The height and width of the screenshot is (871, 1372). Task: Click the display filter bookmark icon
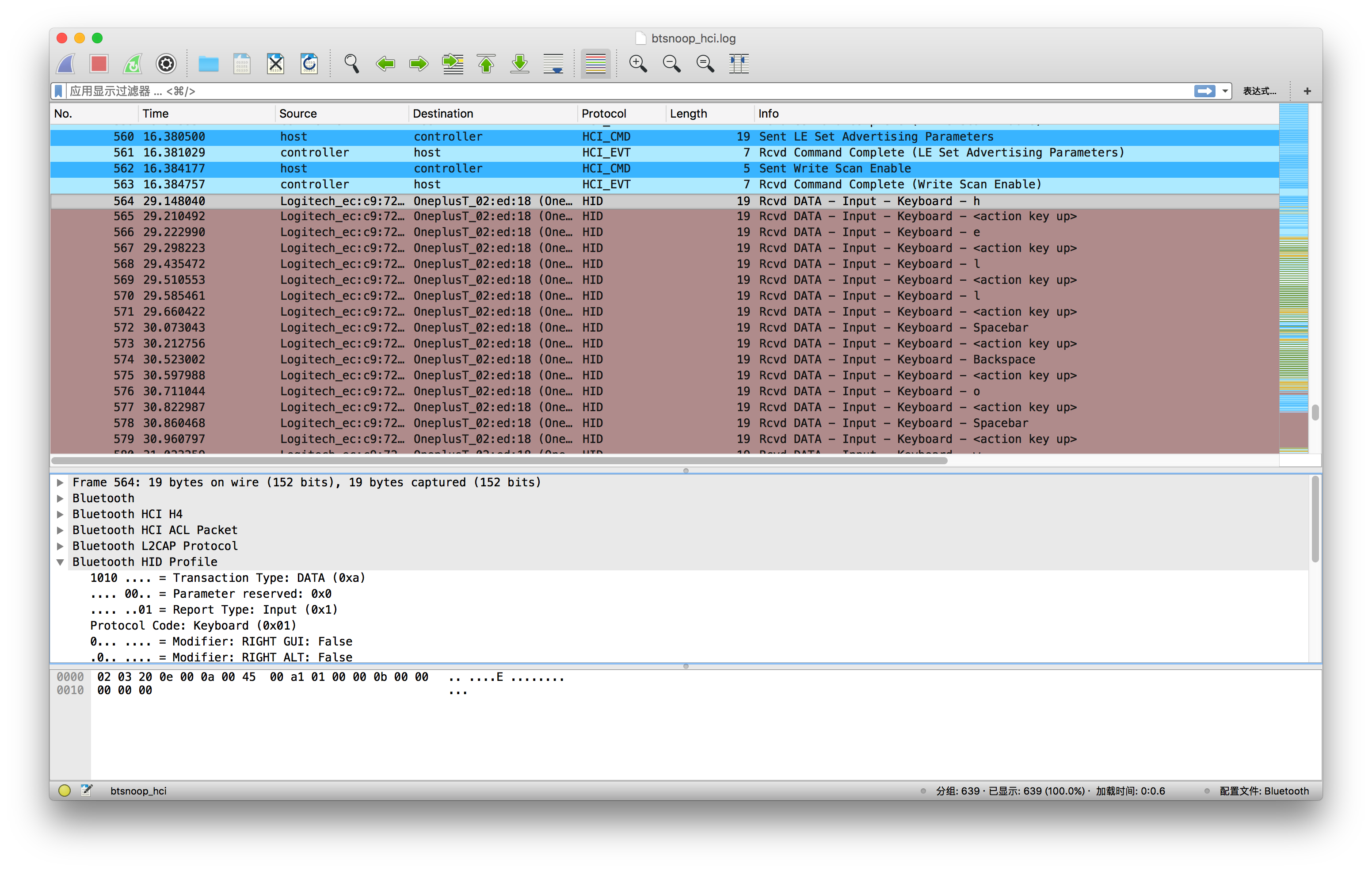point(59,91)
